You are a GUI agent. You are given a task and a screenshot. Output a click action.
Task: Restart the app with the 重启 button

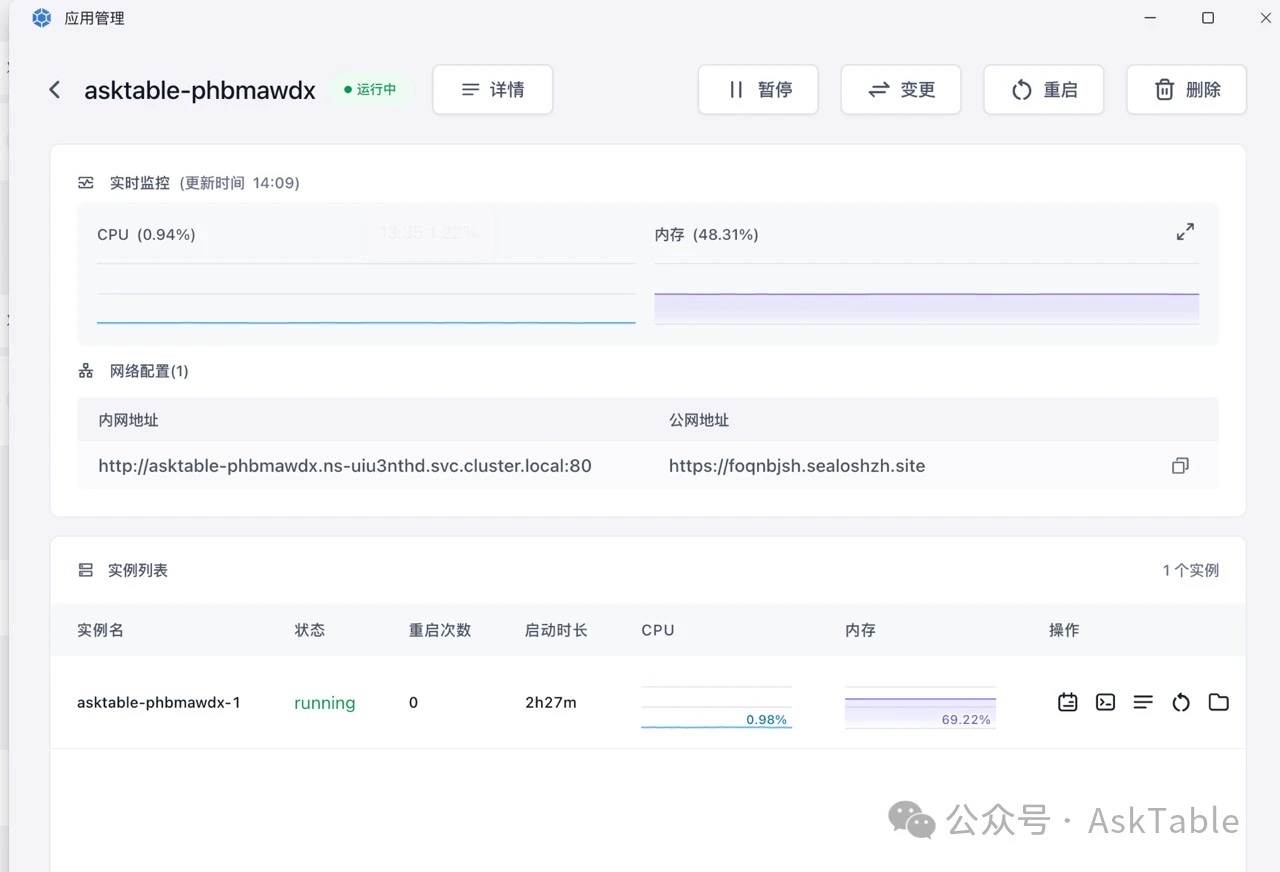click(1044, 90)
